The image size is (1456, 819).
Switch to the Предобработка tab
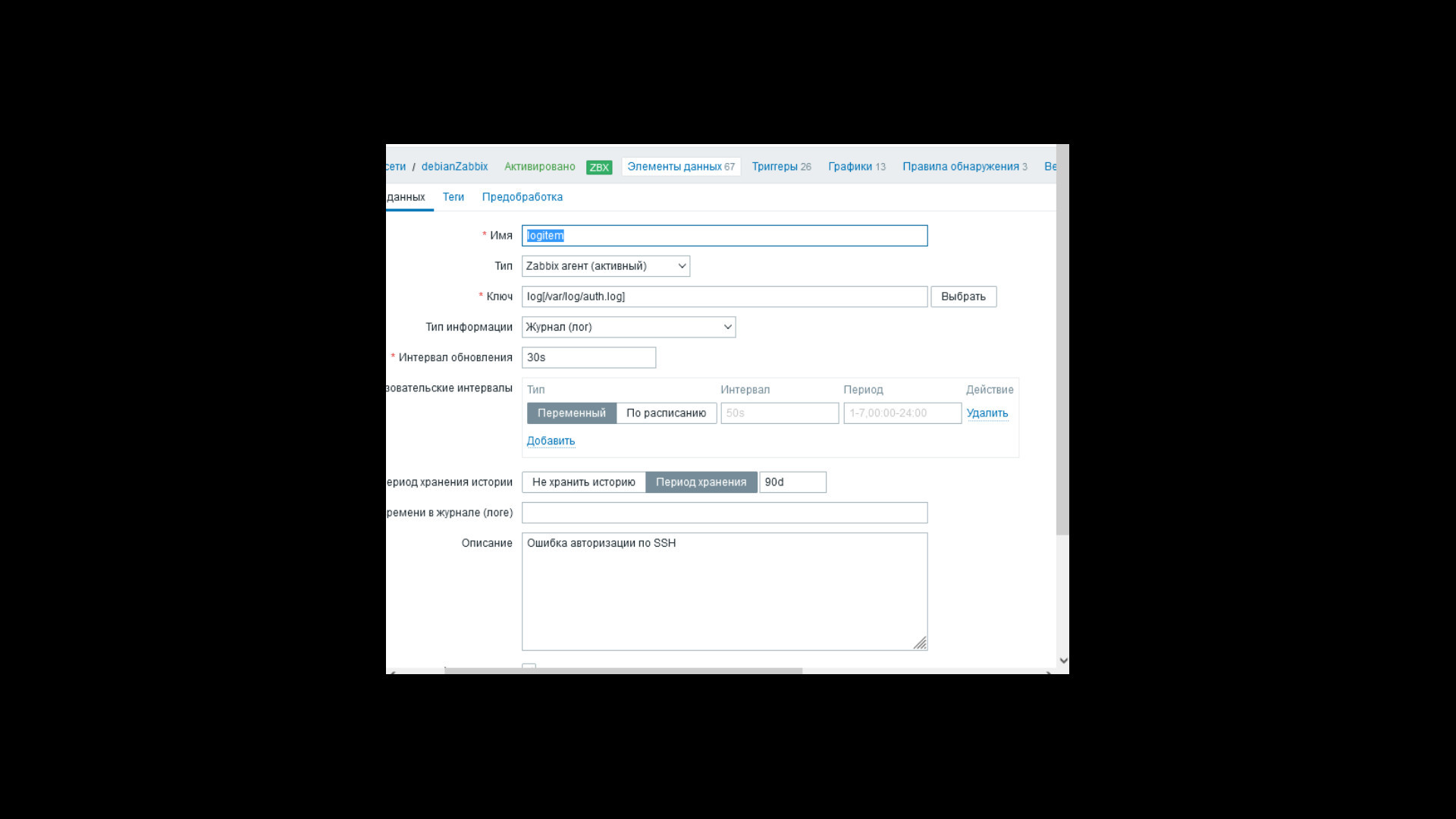coord(522,197)
